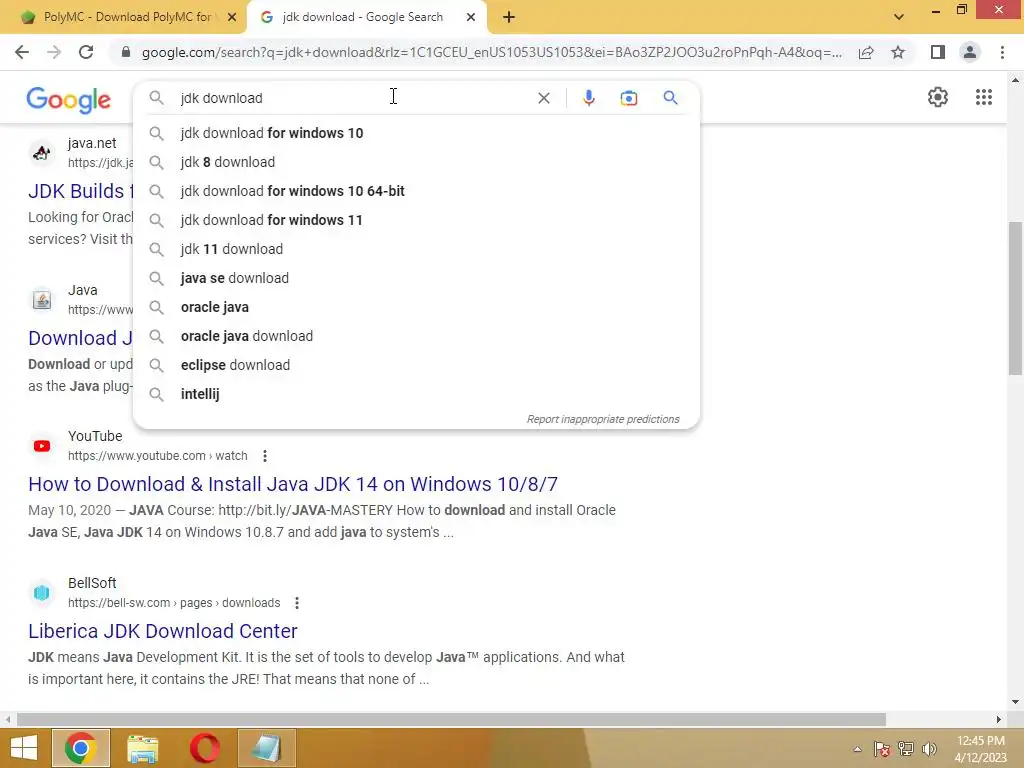Click the vertical page scrollbar thumb
The height and width of the screenshot is (768, 1024).
[x=1015, y=298]
